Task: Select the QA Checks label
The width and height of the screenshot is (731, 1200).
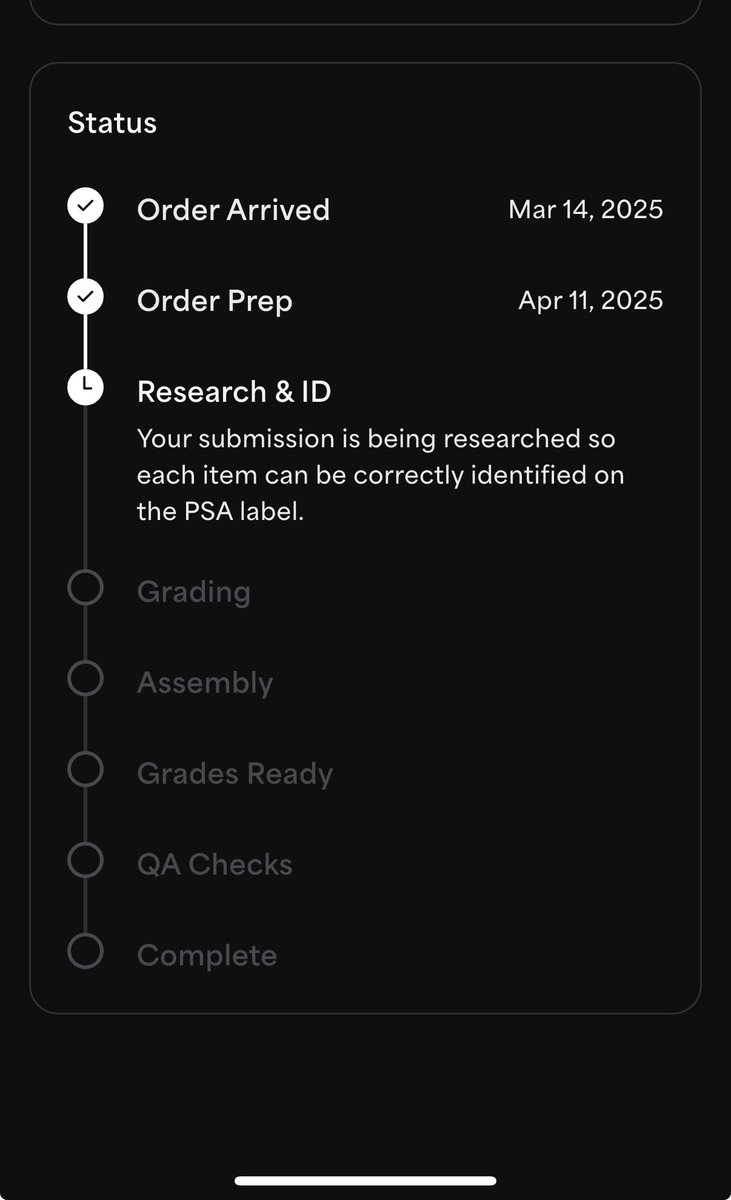Action: click(215, 865)
